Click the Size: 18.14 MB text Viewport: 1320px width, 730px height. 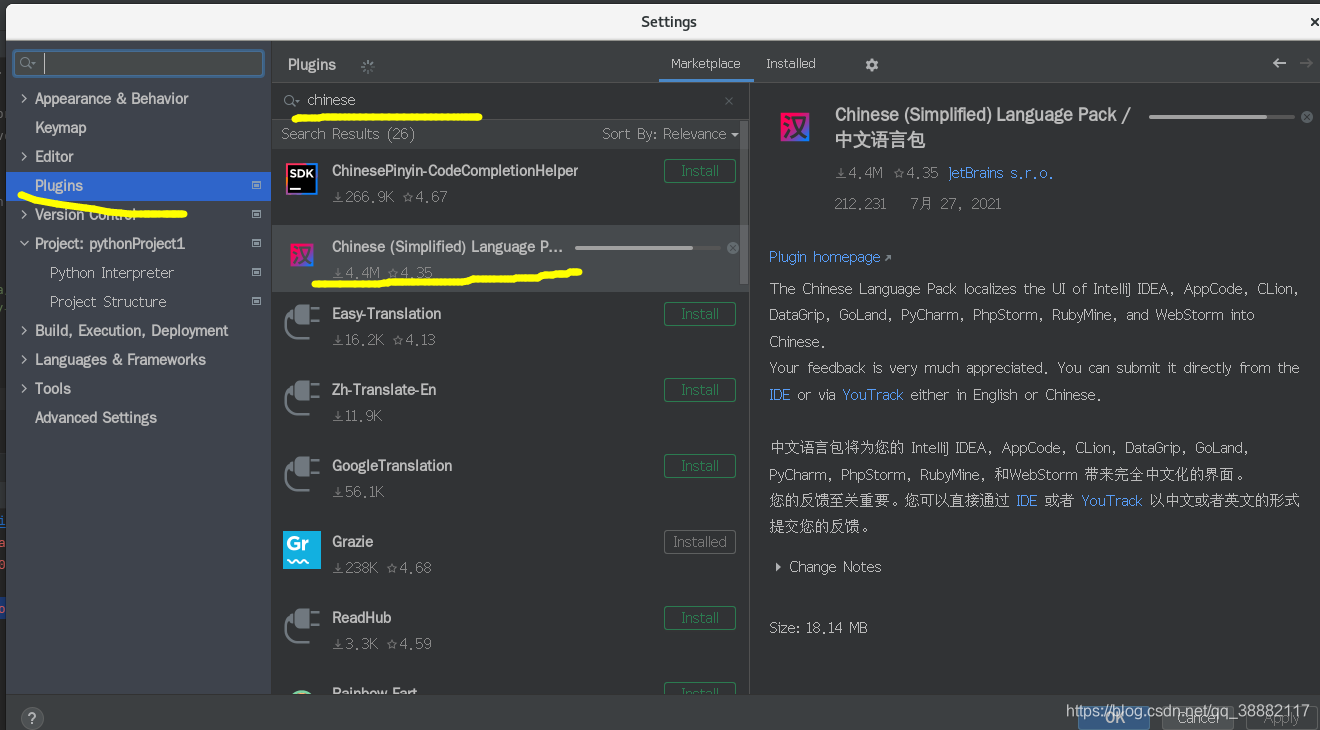(818, 628)
